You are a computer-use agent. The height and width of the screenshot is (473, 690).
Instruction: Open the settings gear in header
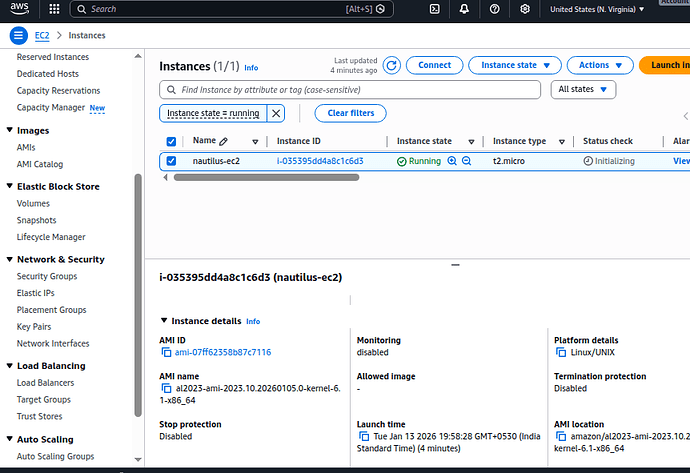(x=525, y=9)
